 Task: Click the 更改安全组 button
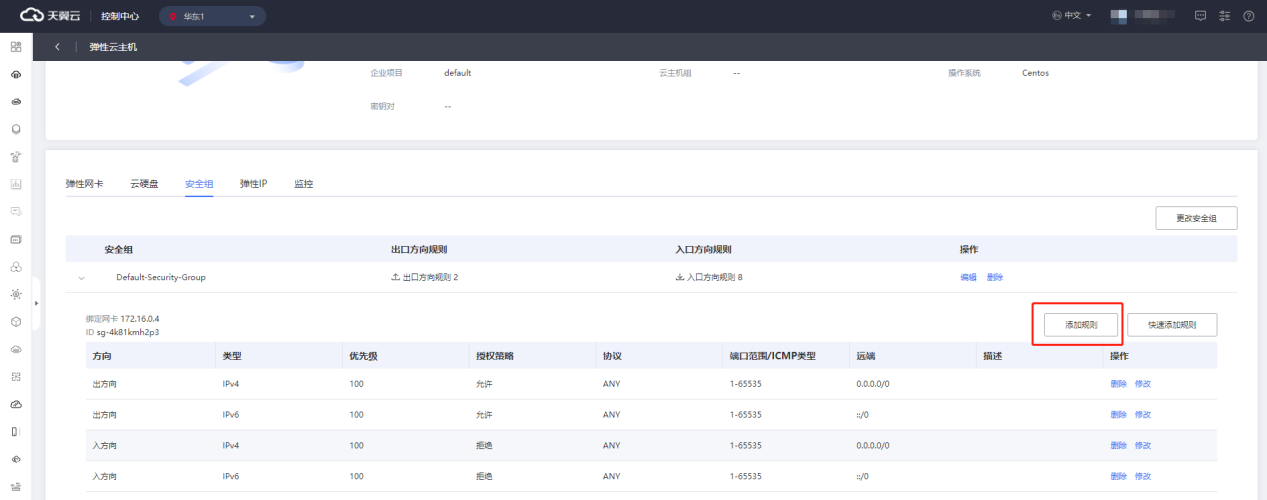coord(1196,218)
